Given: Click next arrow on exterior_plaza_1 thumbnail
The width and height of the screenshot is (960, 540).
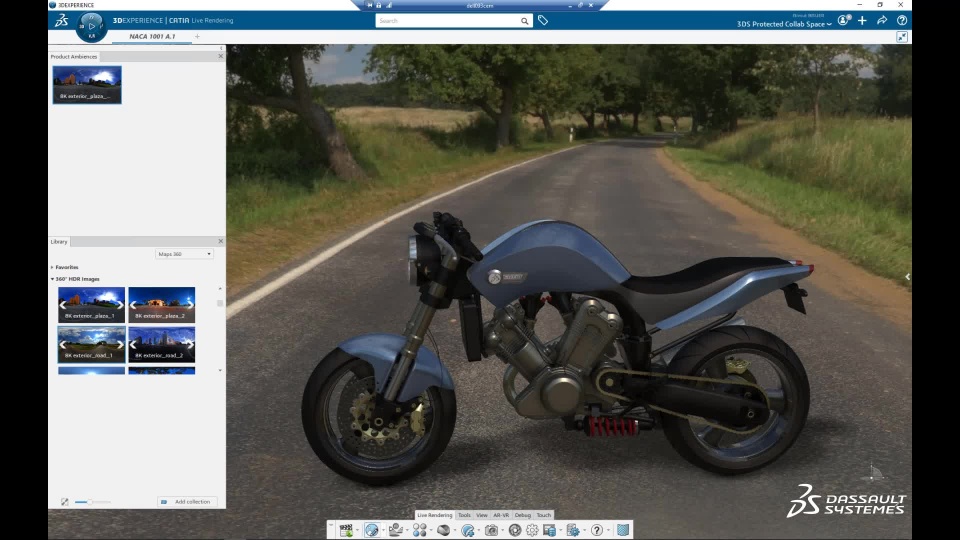Looking at the screenshot, I should point(120,304).
